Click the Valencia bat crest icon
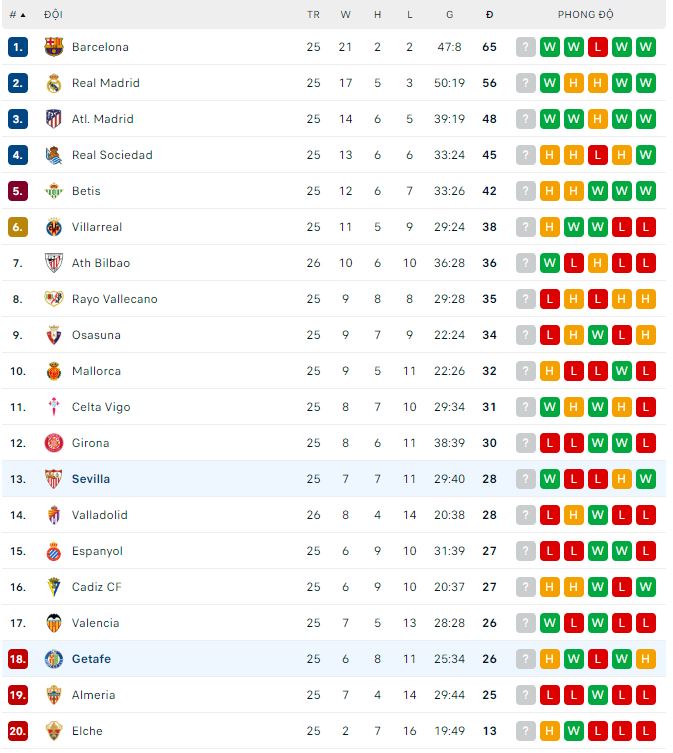 tap(54, 623)
